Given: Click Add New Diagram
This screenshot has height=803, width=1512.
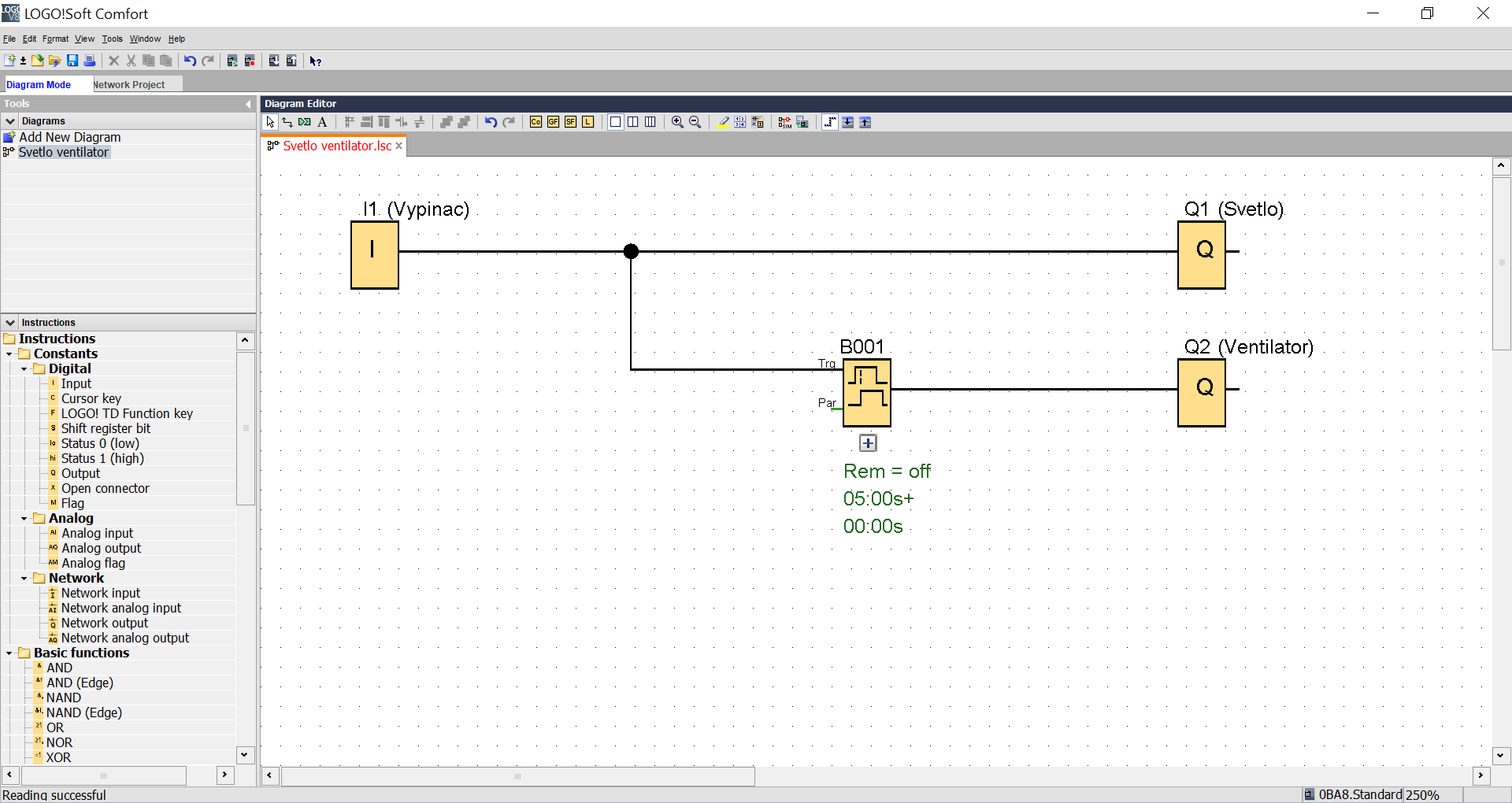Looking at the screenshot, I should [69, 137].
